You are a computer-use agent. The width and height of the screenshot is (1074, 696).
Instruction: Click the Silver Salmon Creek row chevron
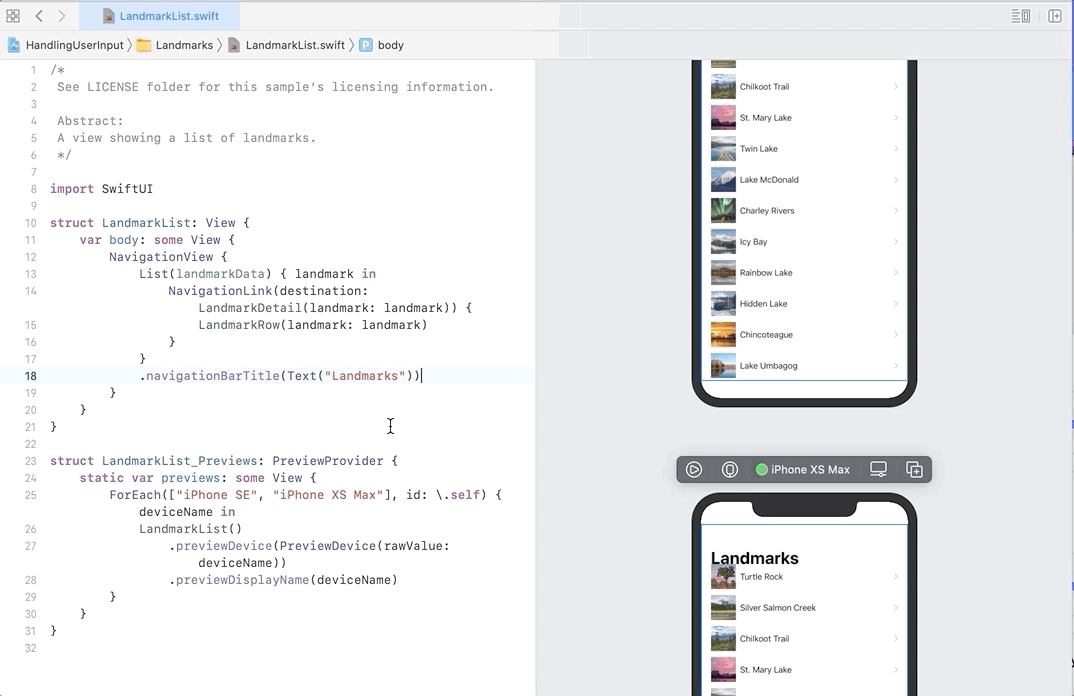(x=896, y=608)
